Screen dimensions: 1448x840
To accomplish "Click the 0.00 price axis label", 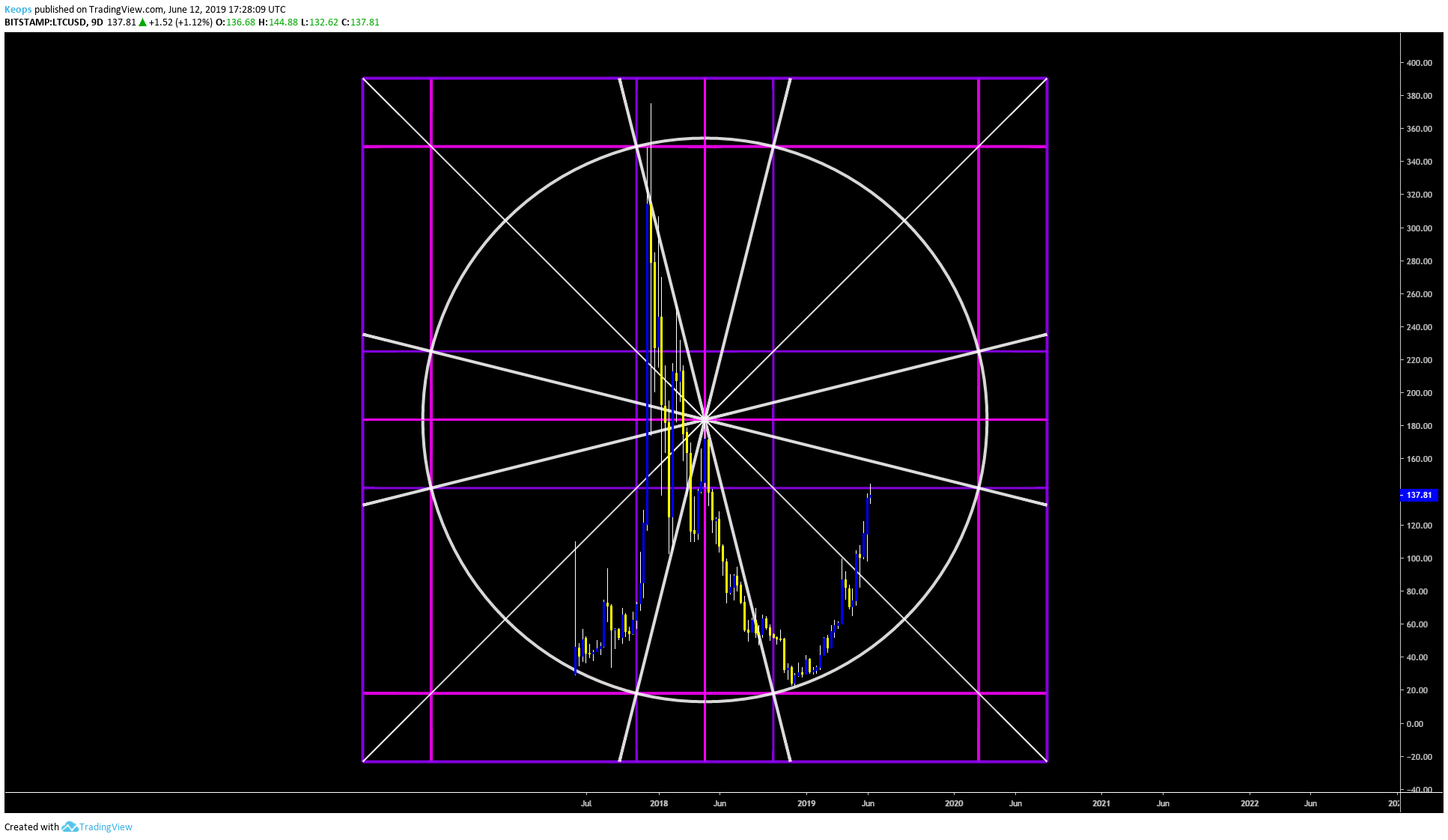I will (1415, 724).
